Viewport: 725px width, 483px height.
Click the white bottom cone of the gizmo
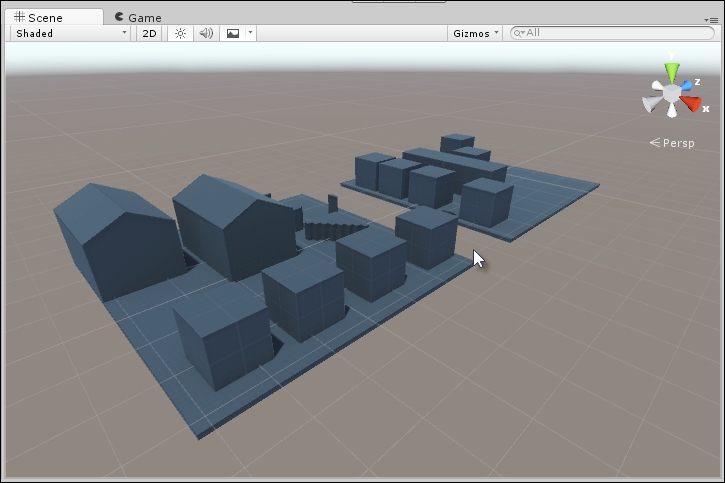tap(672, 113)
